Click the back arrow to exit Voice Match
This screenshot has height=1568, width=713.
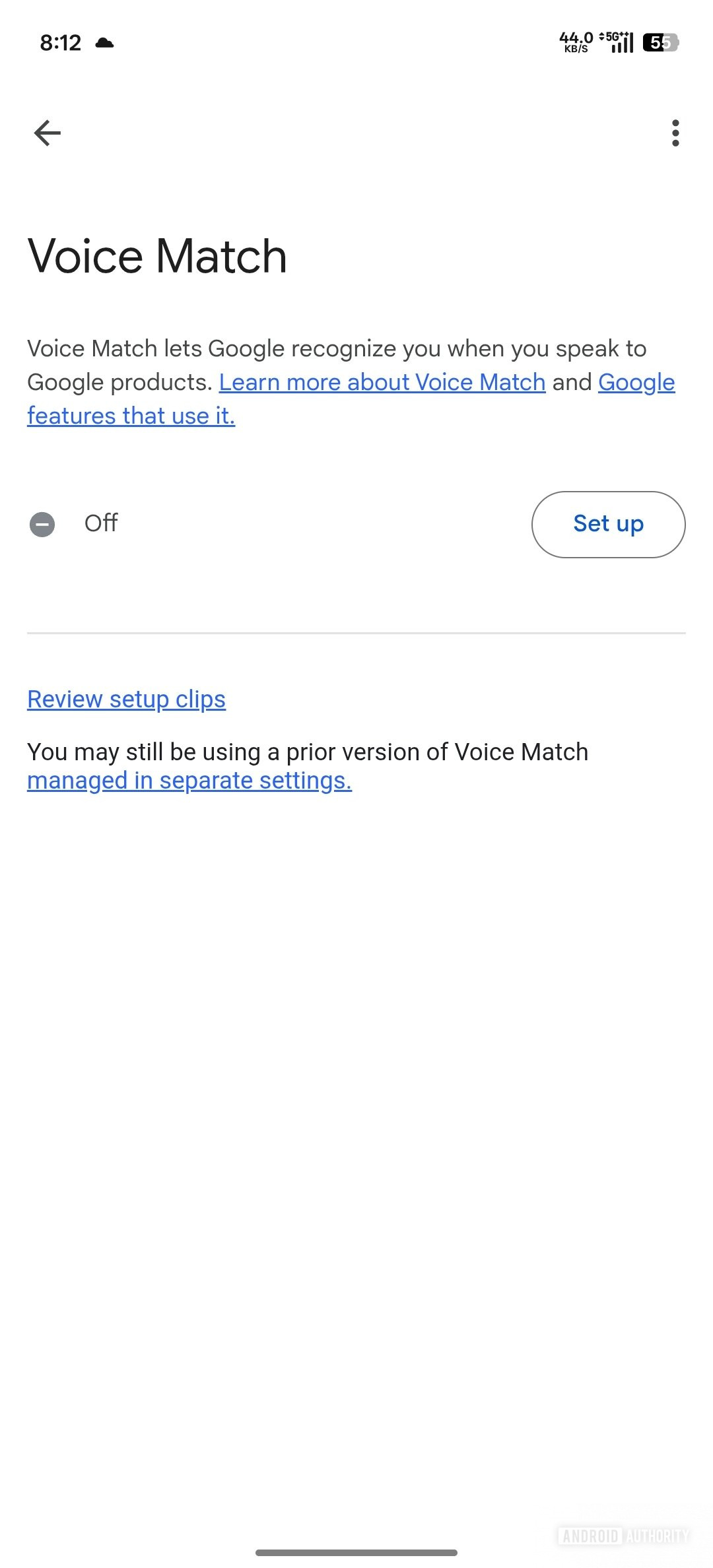47,132
